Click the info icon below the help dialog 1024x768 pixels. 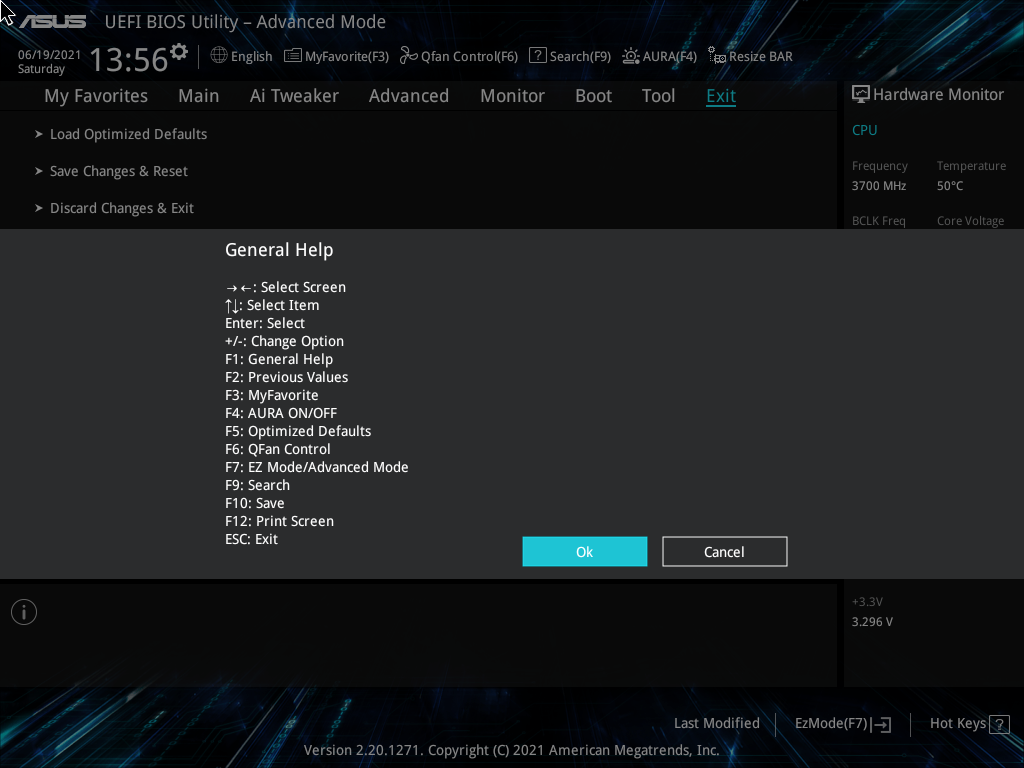point(23,611)
